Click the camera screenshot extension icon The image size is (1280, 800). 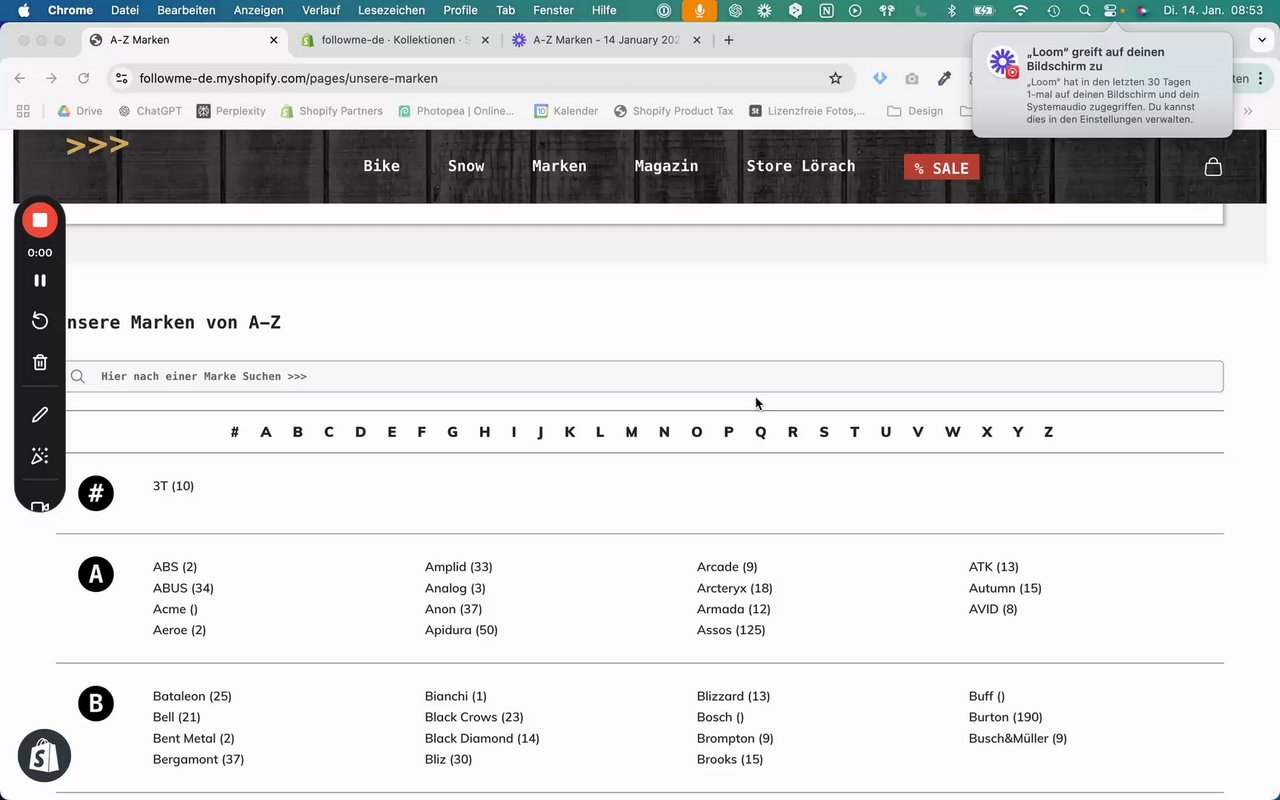click(x=912, y=78)
